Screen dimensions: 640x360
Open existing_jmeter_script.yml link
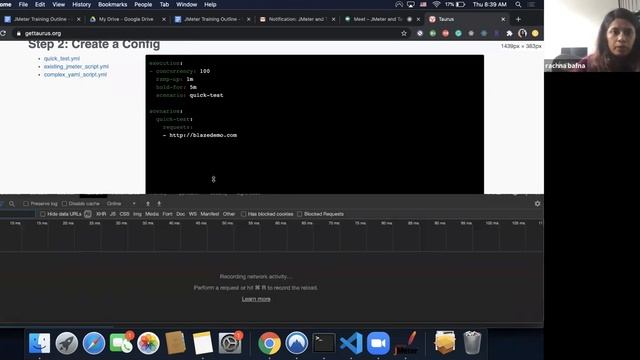coord(76,67)
